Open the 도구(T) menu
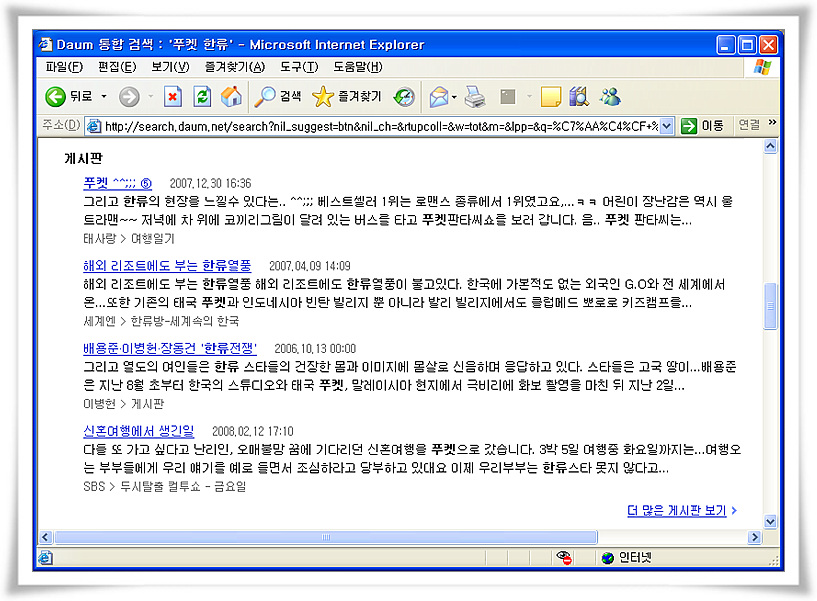This screenshot has height=601, width=817. 299,67
